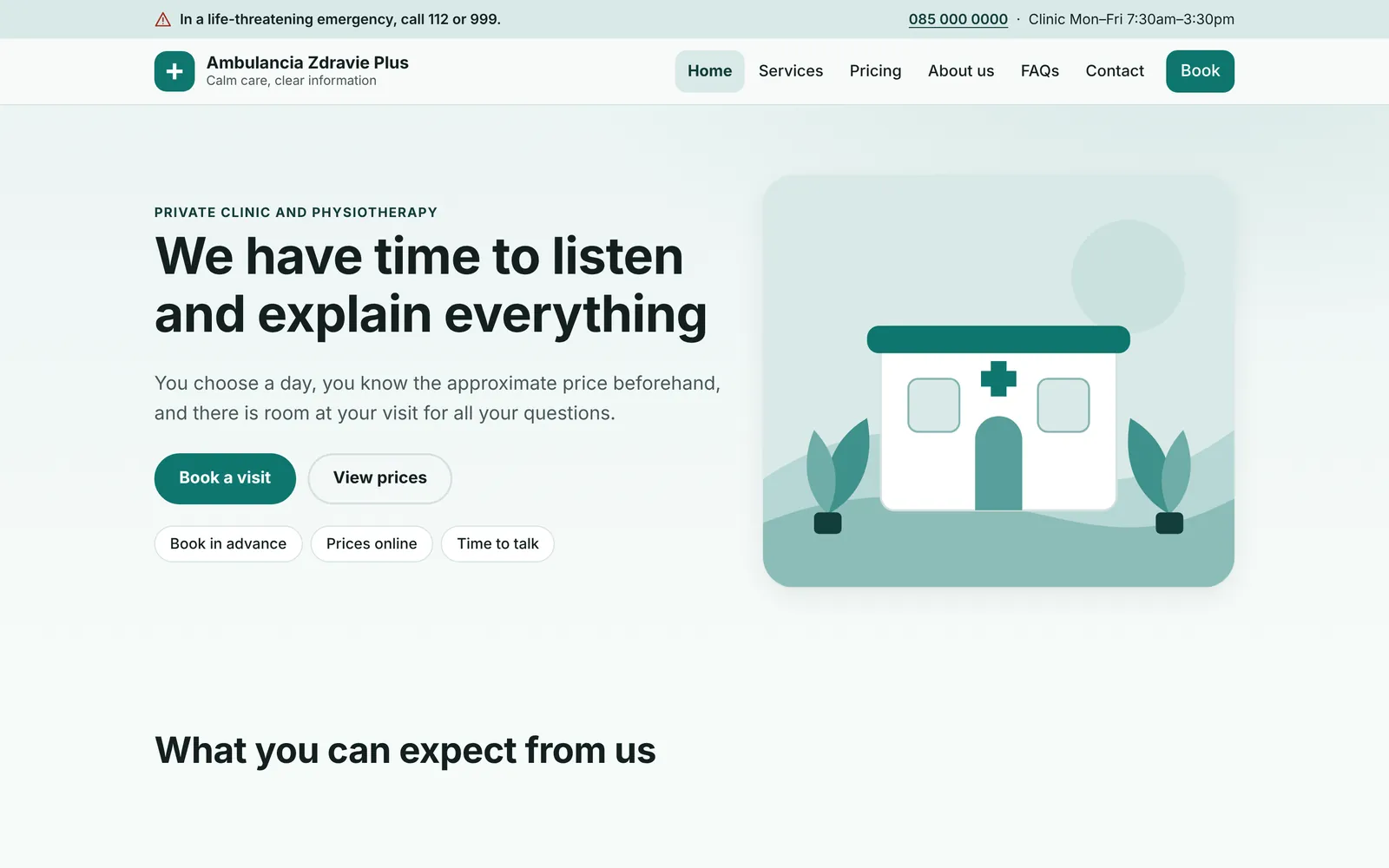Click the 'You choose a day' paragraph
This screenshot has width=1389, height=868.
pyautogui.click(x=438, y=398)
